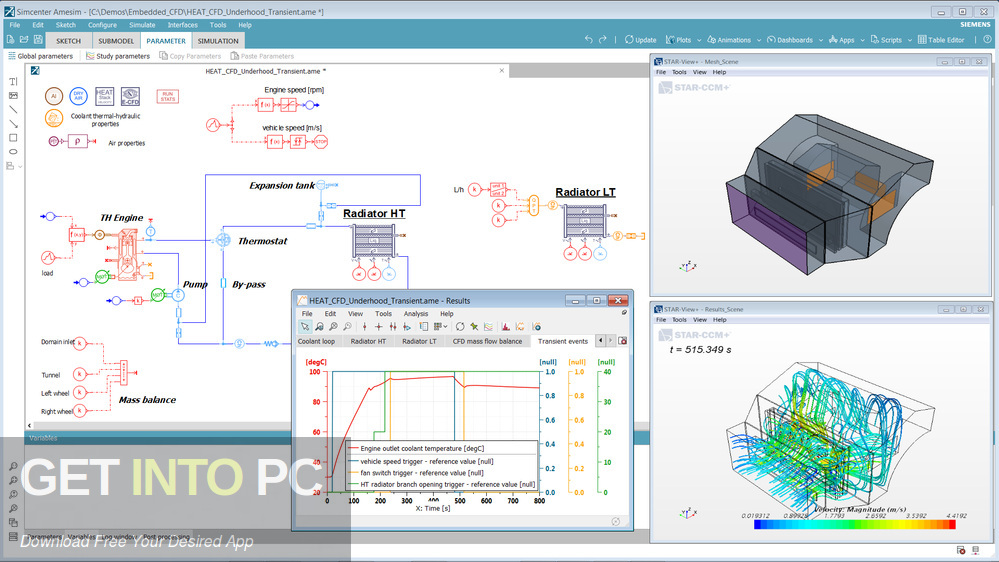Click the single vertical cursor icon in the Results toolbar
Viewport: 999px width, 562px height.
[364, 326]
